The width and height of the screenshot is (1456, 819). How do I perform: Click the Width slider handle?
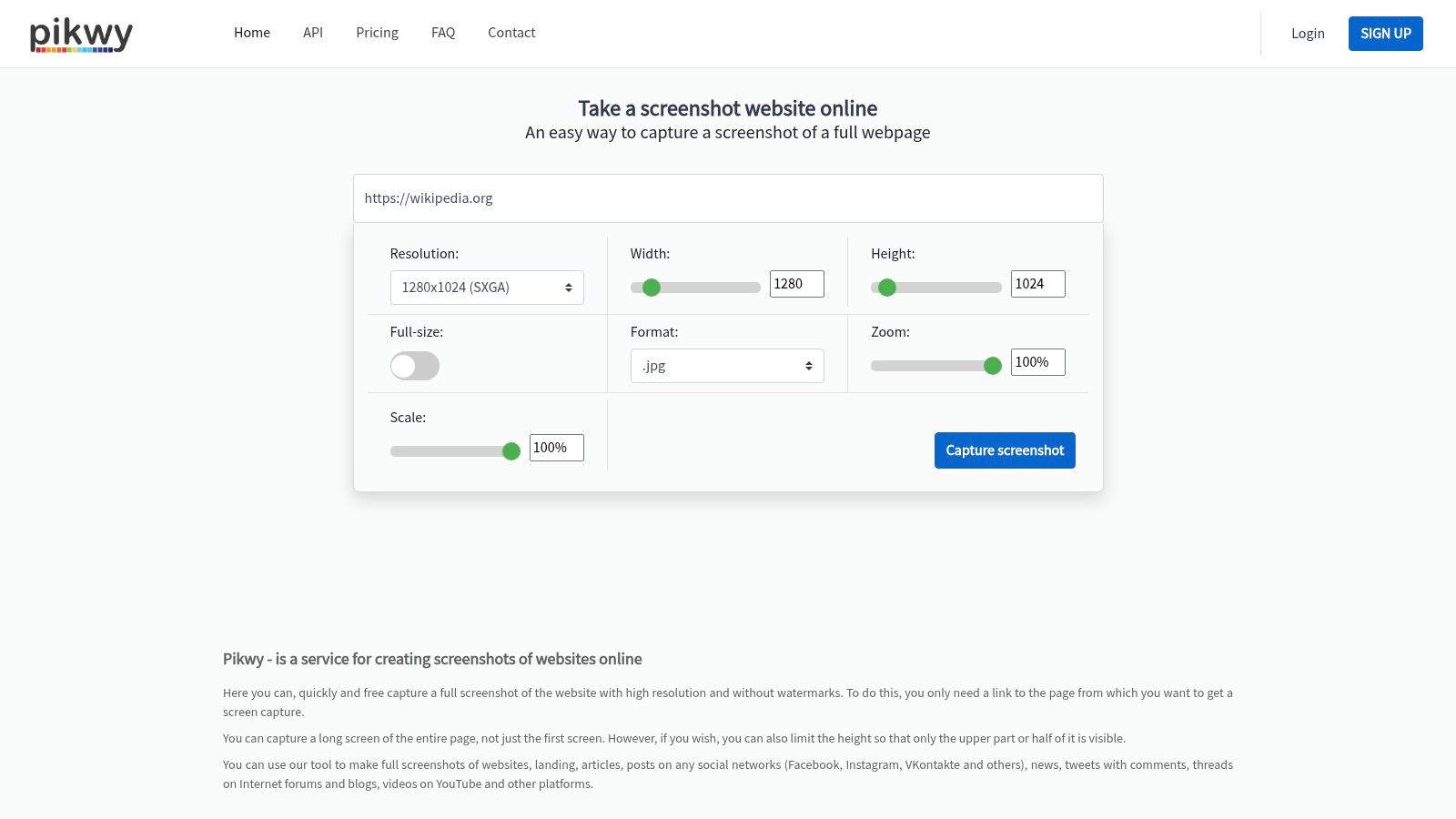(x=652, y=288)
